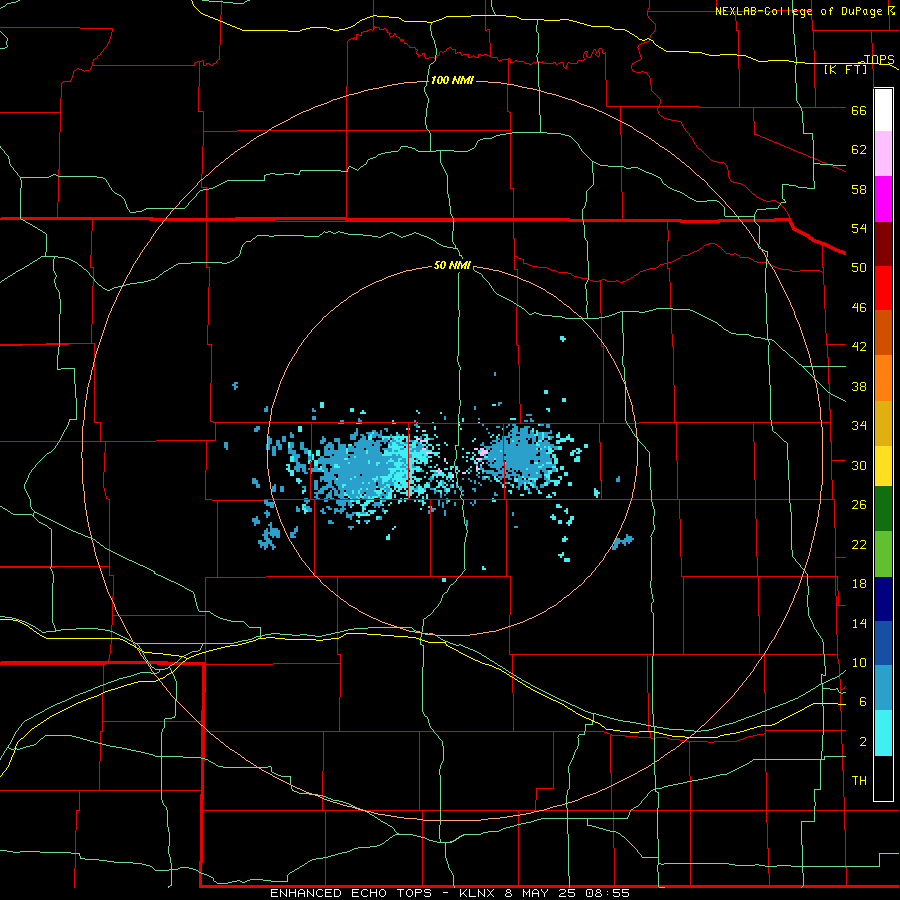The height and width of the screenshot is (900, 900).
Task: Click the bright red legend swatch
Action: click(x=883, y=288)
